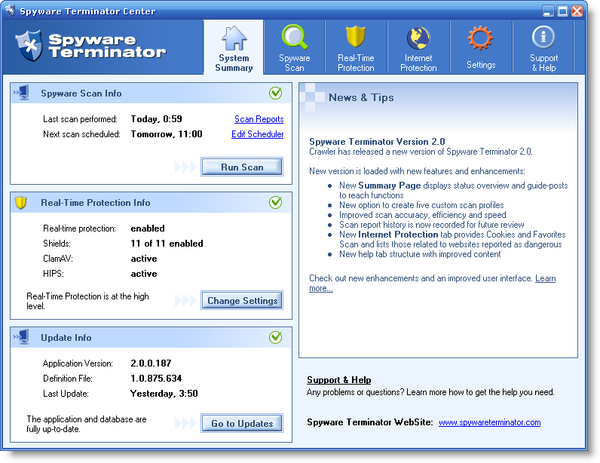Minimize the Spyware Terminator Center window
The height and width of the screenshot is (463, 600).
point(548,11)
